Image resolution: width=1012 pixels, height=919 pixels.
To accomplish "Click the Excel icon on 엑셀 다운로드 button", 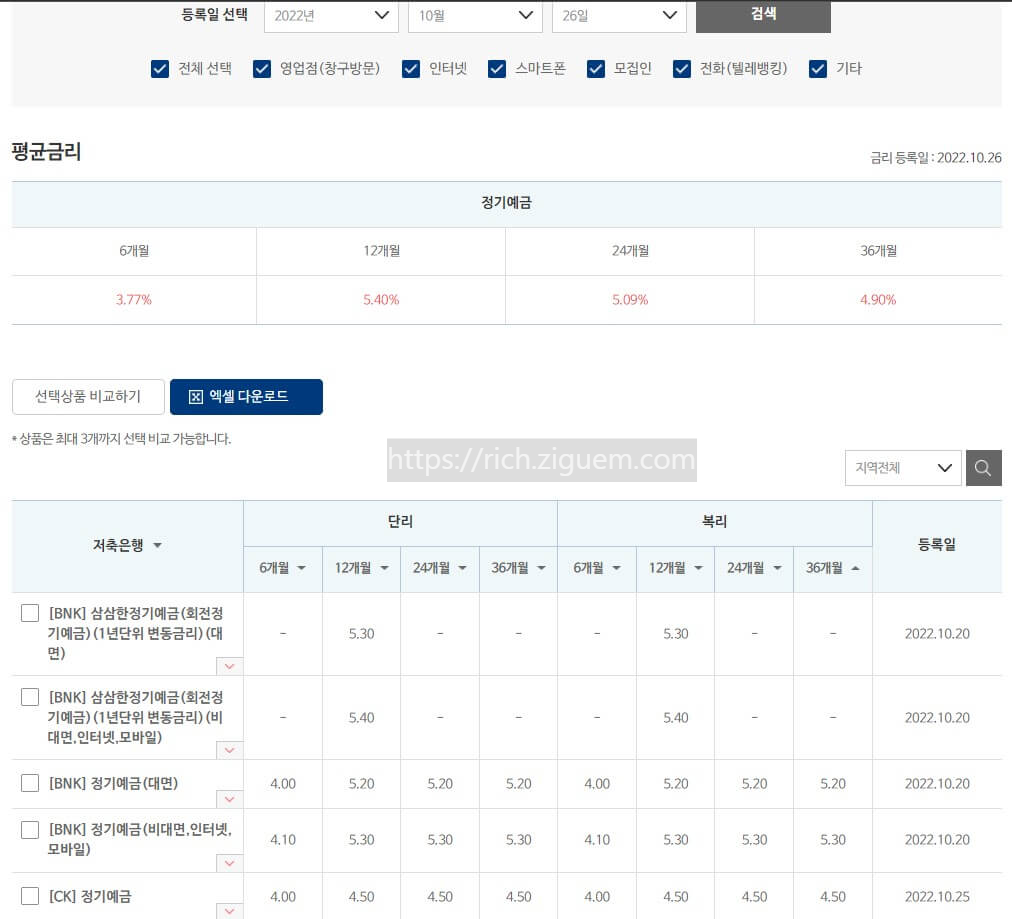I will point(196,397).
